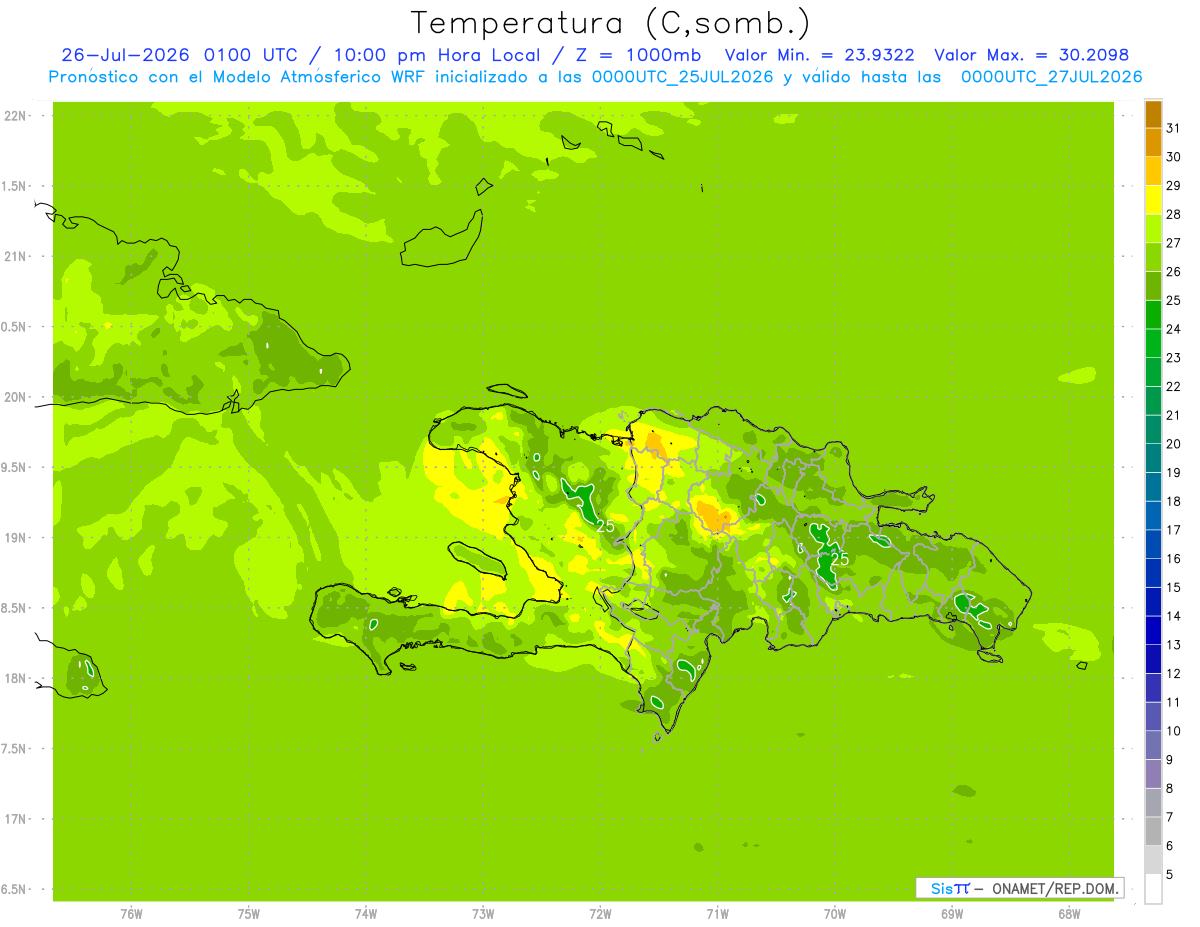Click the 19N latitude axis label

click(15, 538)
